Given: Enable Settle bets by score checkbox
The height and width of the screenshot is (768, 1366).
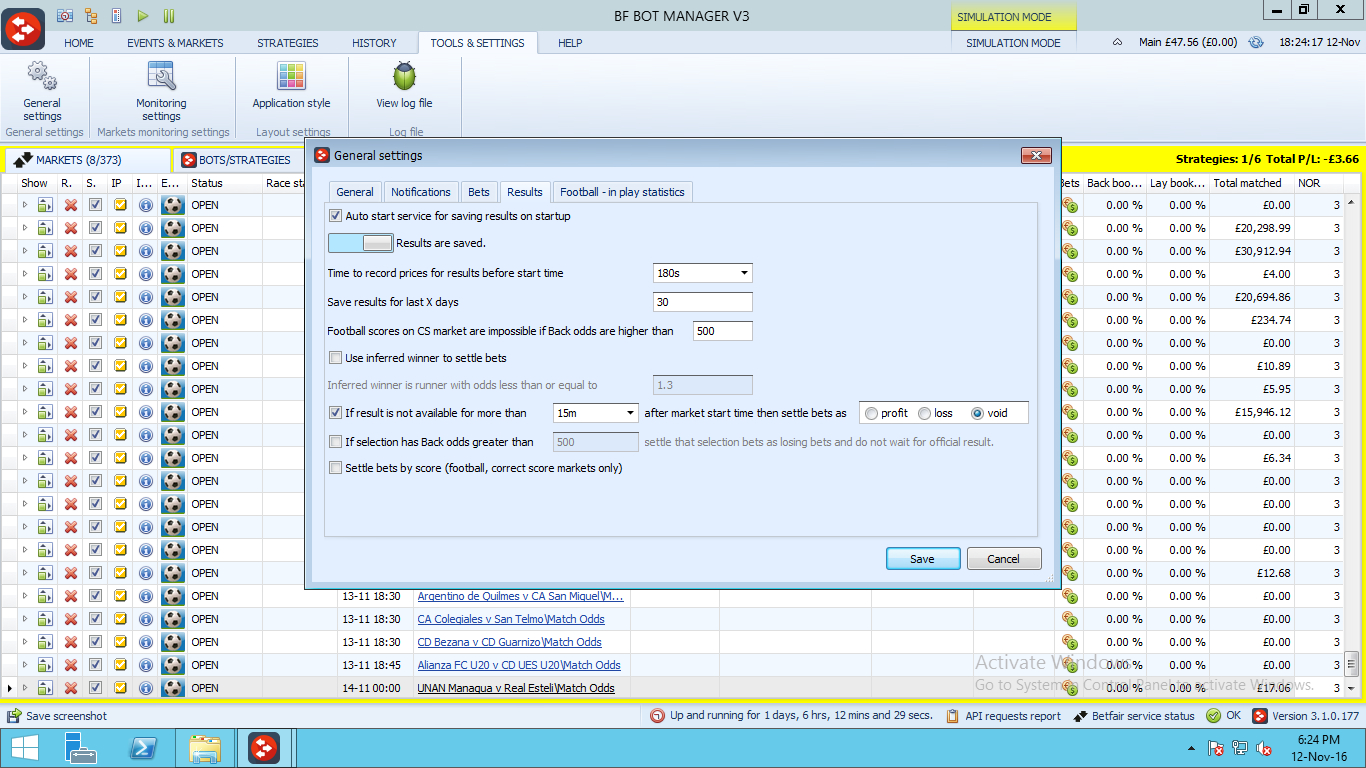Looking at the screenshot, I should pyautogui.click(x=335, y=467).
